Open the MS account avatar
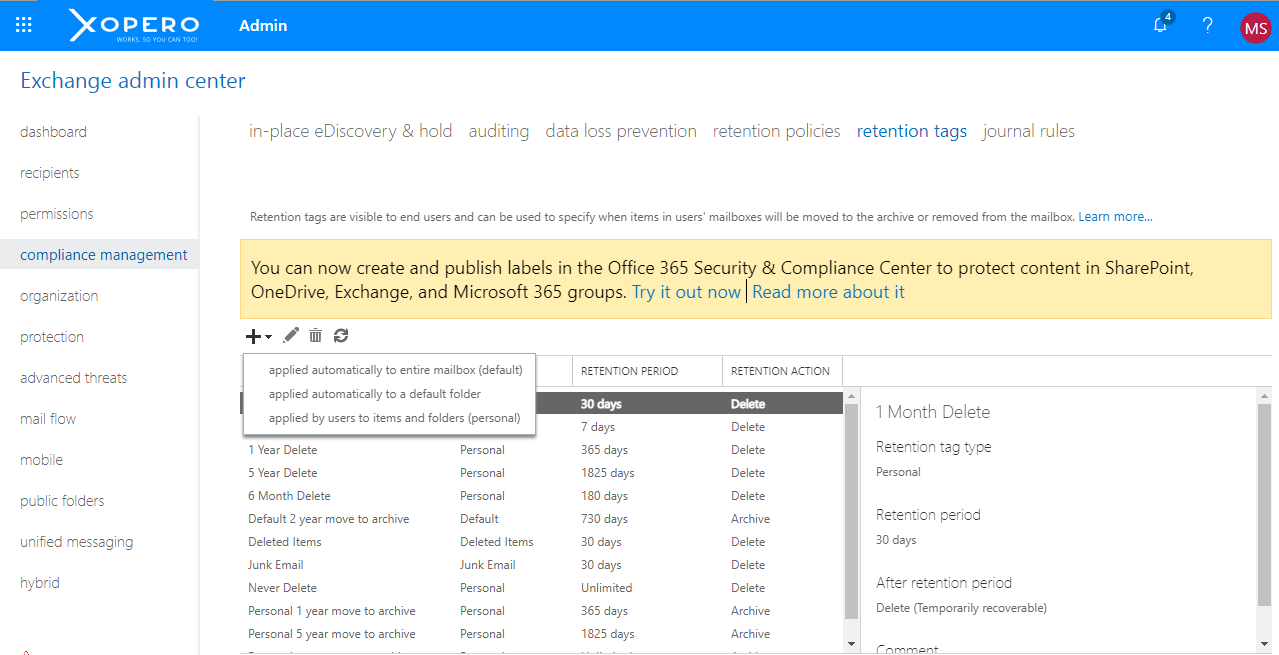Screen dimensions: 1279x655 pyautogui.click(x=1254, y=27)
